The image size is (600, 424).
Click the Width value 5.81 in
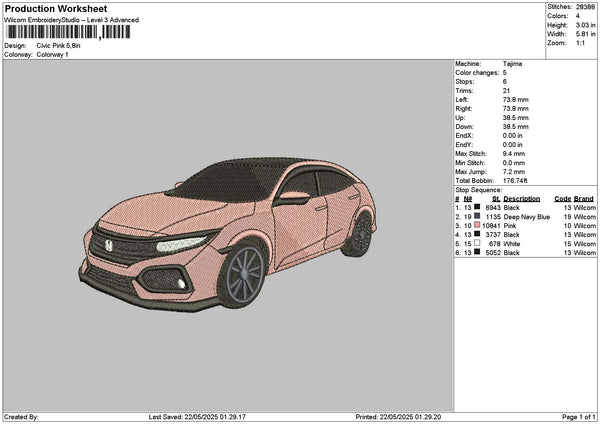pyautogui.click(x=585, y=34)
